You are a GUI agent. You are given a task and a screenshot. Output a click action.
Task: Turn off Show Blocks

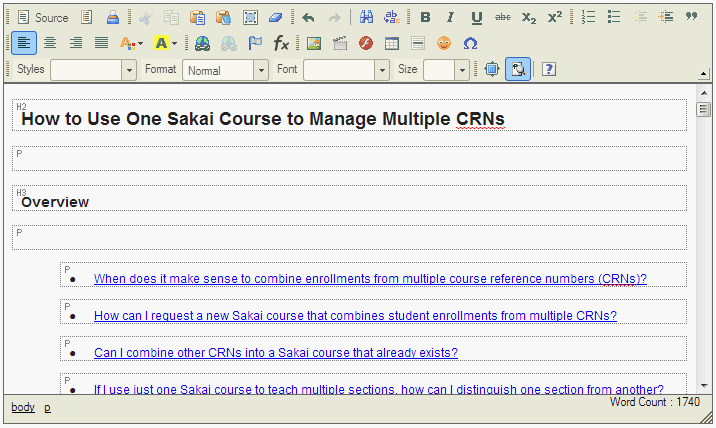pyautogui.click(x=518, y=69)
